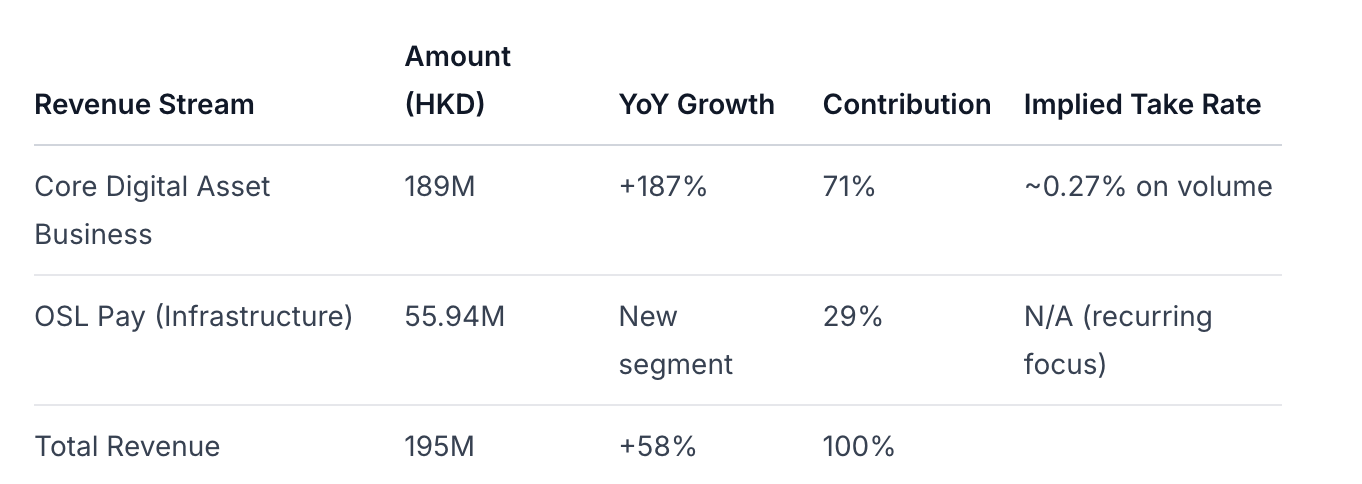Screen dimensions: 1362x484
Task: Click the OSL Pay (Infrastructure) cell
Action: [x=193, y=317]
